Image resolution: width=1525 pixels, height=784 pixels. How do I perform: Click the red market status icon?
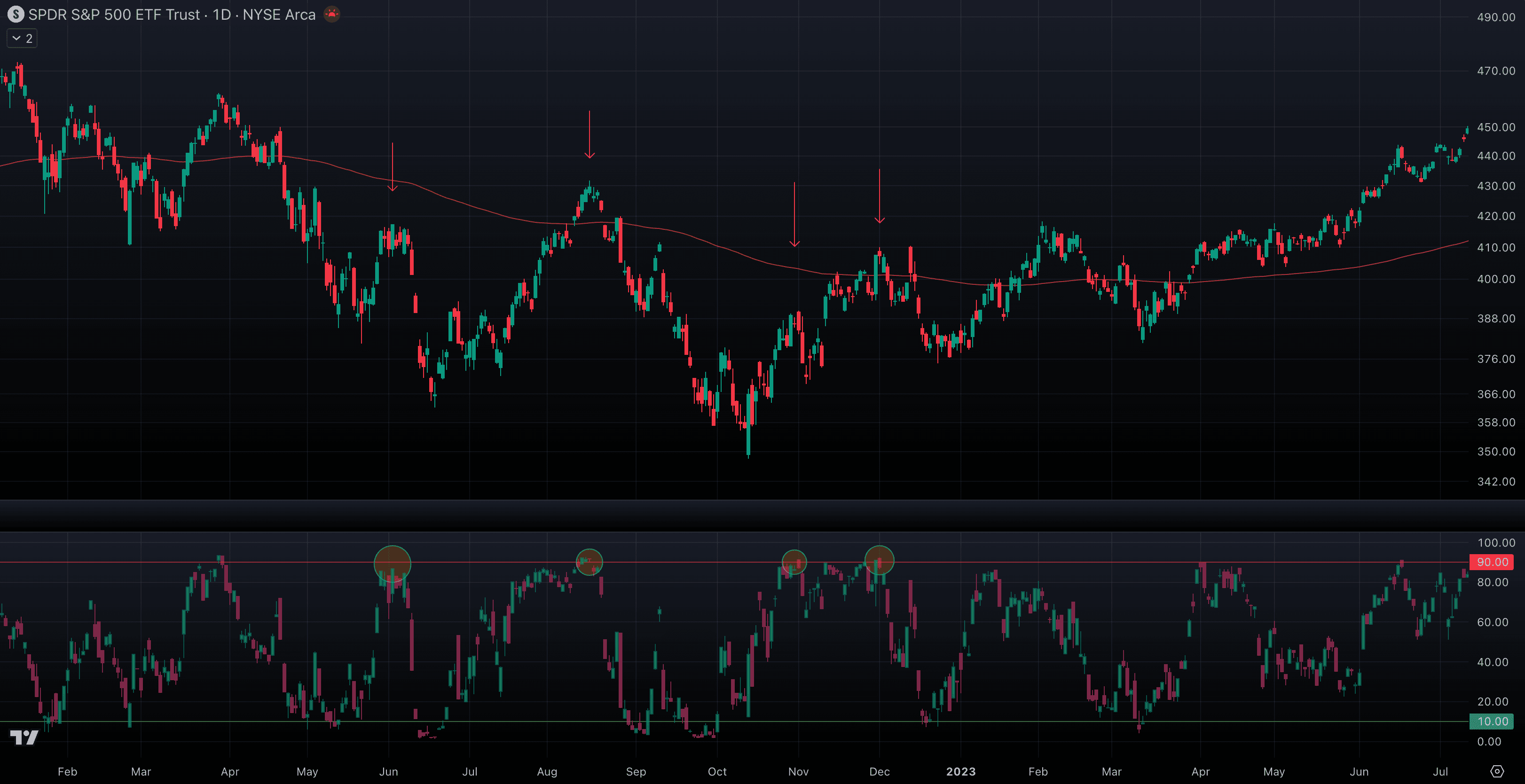(331, 14)
